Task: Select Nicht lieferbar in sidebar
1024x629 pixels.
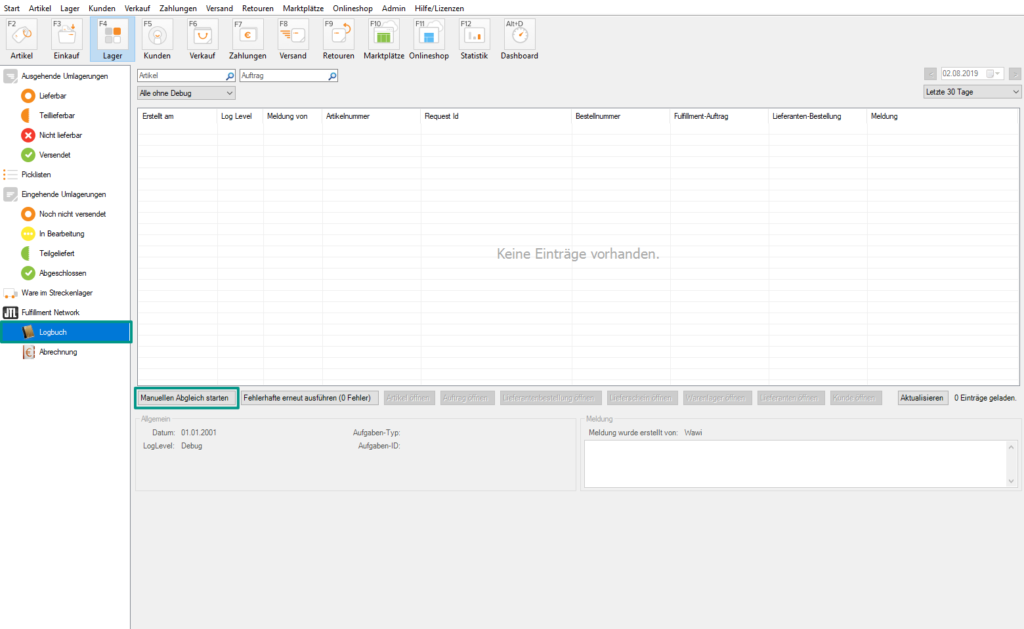Action: 60,135
